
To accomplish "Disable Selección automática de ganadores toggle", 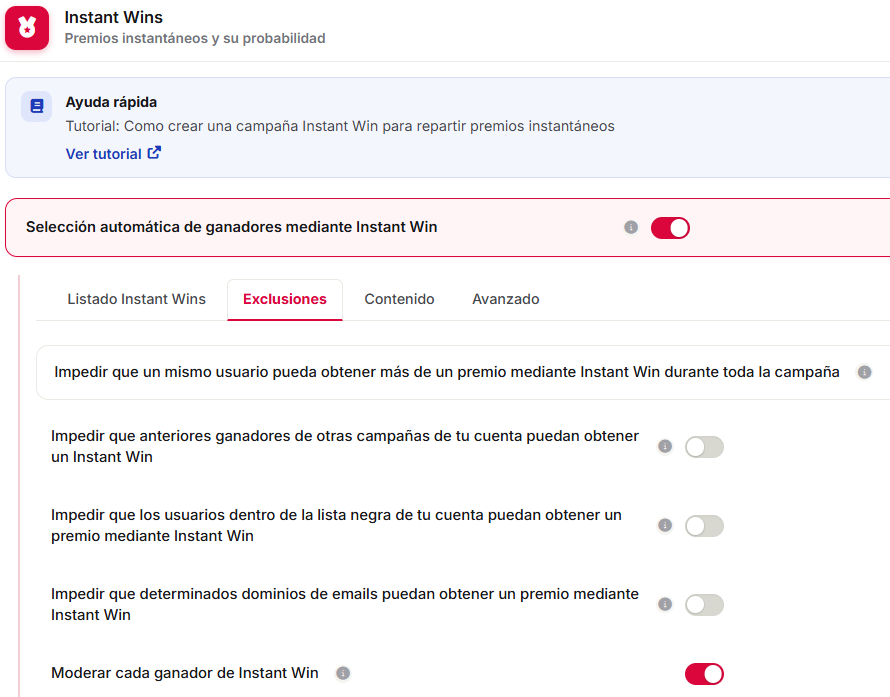I will pyautogui.click(x=670, y=228).
